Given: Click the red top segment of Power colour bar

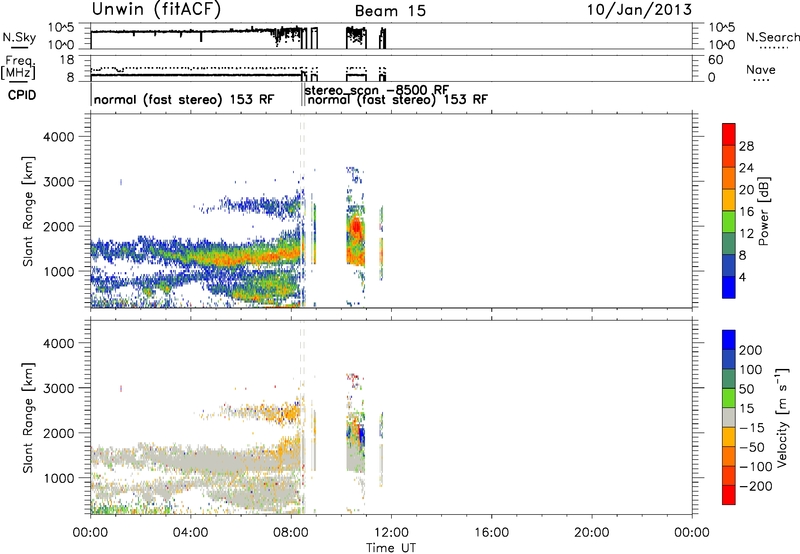Looking at the screenshot, I should 729,134.
